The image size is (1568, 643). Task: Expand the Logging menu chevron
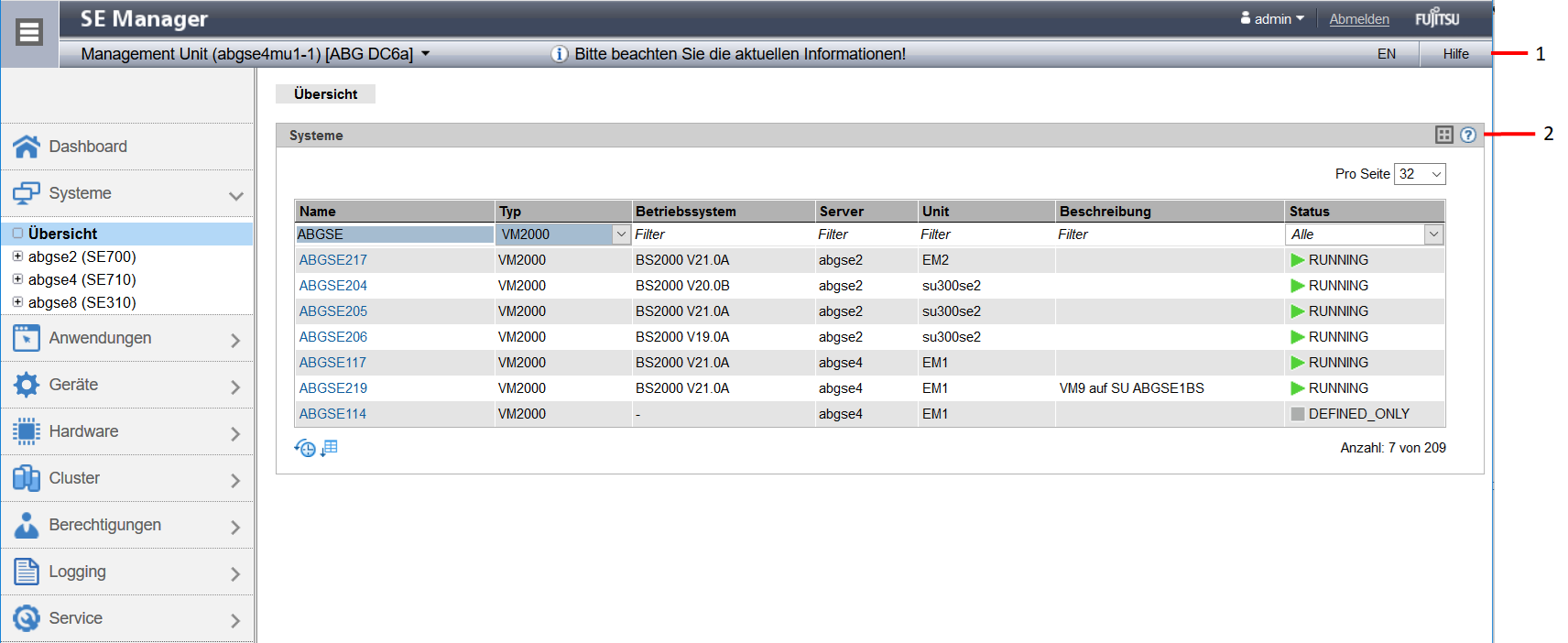pyautogui.click(x=236, y=573)
